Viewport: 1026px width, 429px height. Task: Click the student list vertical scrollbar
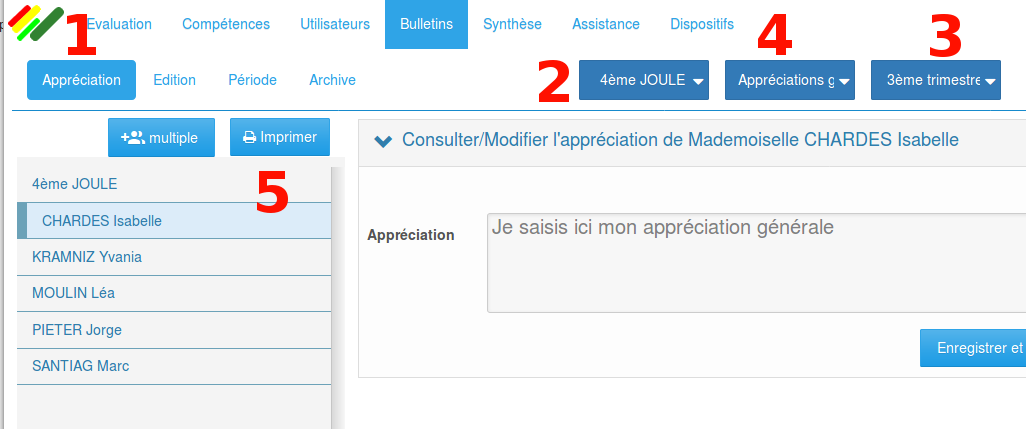338,298
